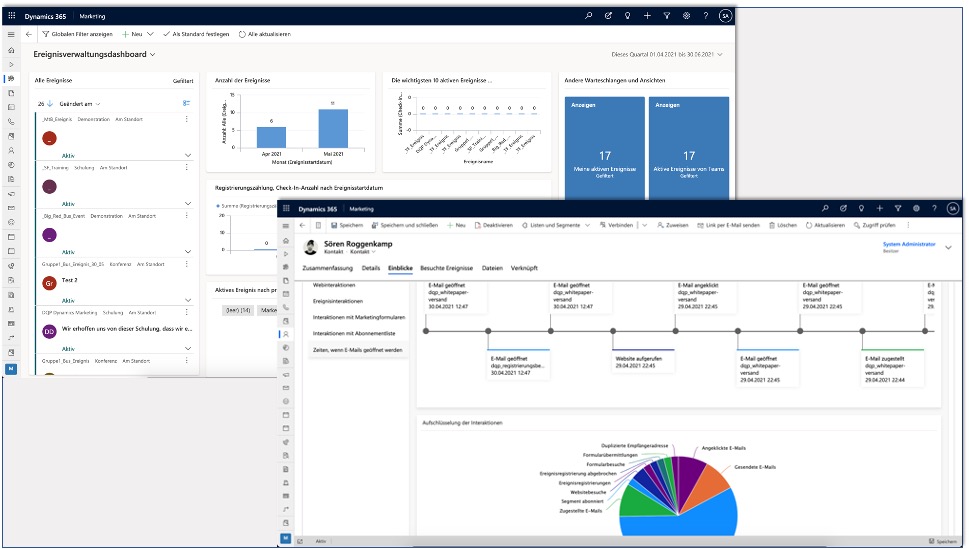Open settings gear in contact window header
Viewport: 969px width, 549px height.
tap(916, 208)
